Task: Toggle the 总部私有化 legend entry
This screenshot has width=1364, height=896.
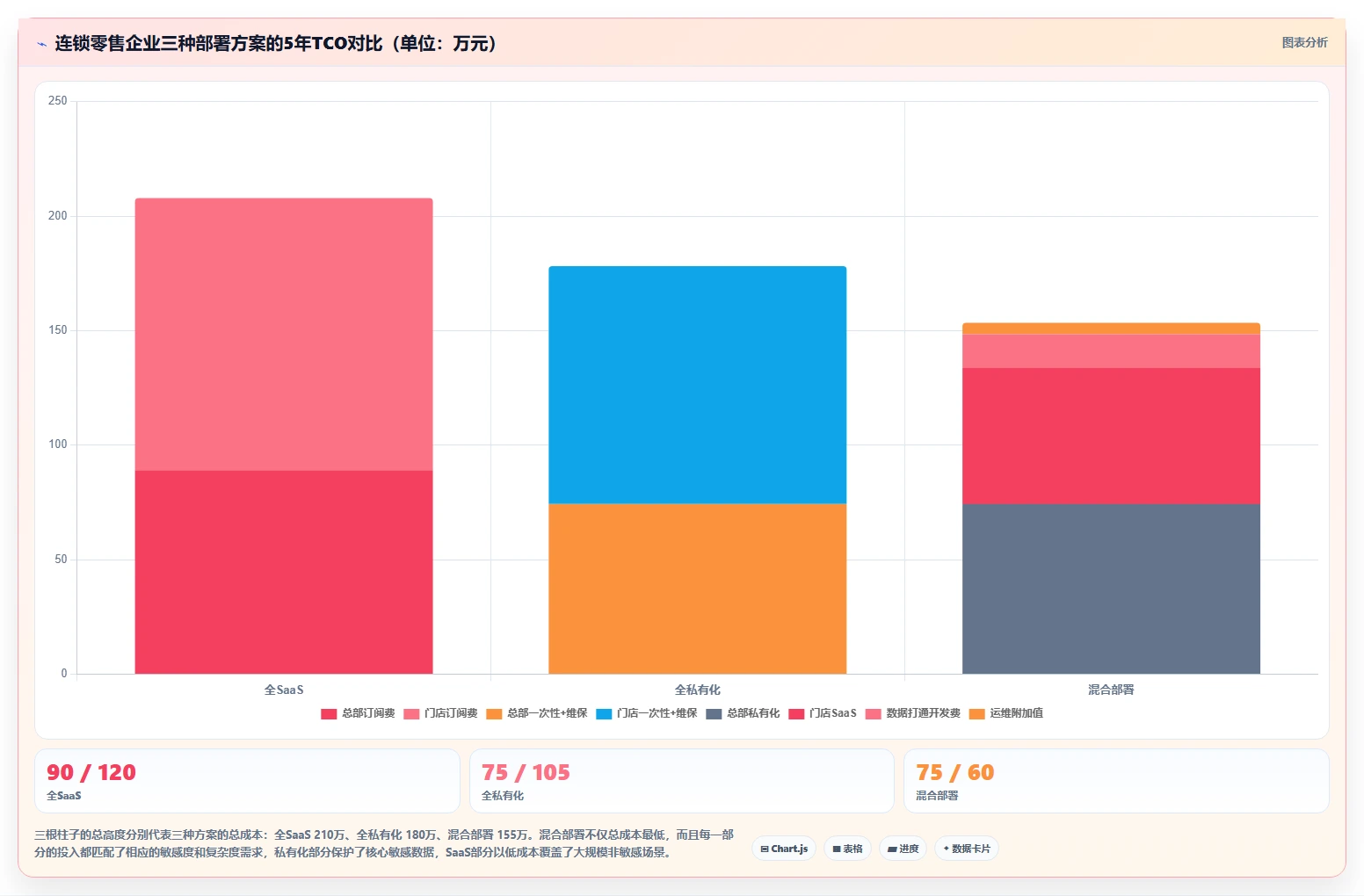Action: (x=743, y=713)
